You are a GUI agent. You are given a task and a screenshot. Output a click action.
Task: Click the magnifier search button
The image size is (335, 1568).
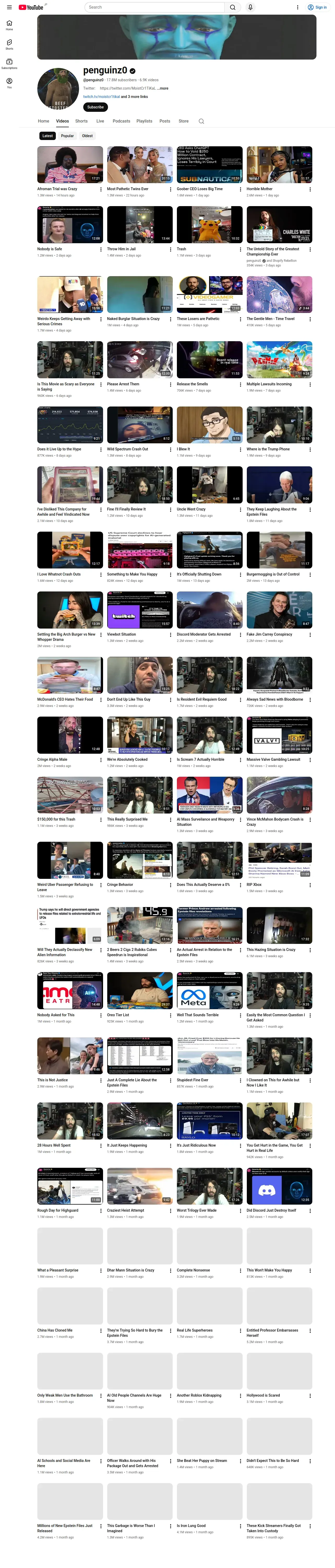pyautogui.click(x=232, y=7)
